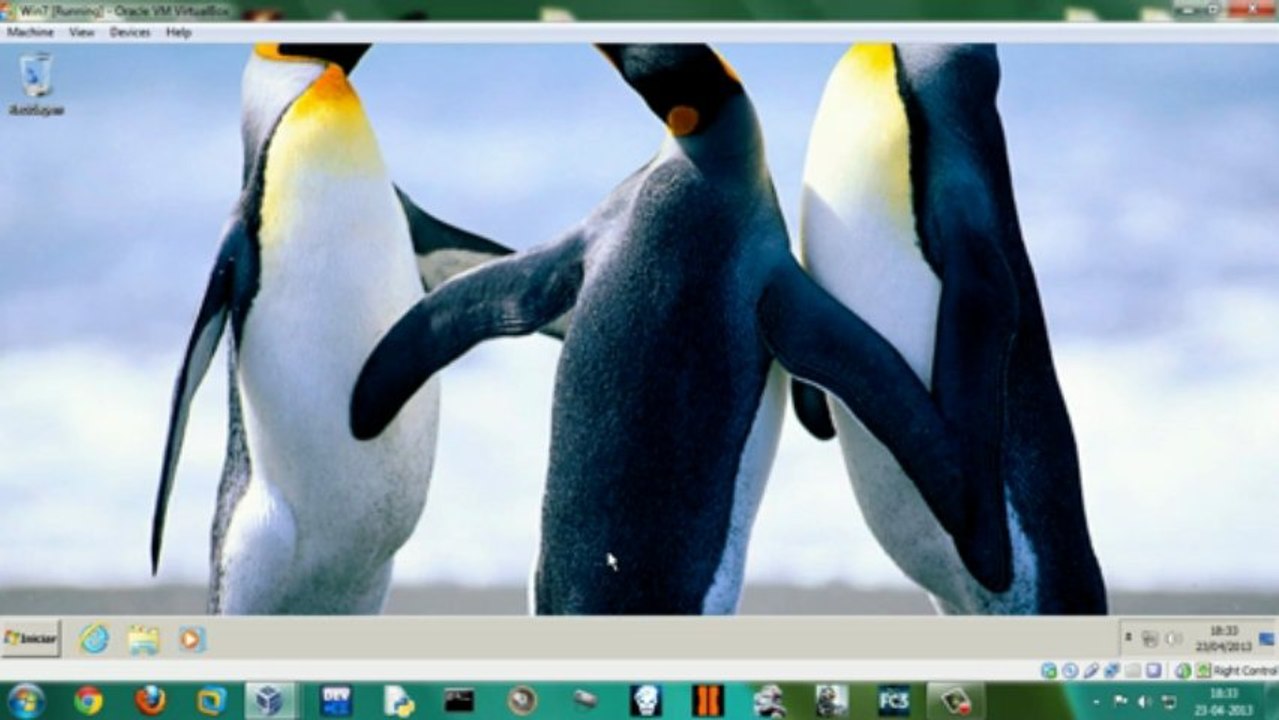Open skull game icon on host taskbar
The width and height of the screenshot is (1279, 720).
(646, 701)
